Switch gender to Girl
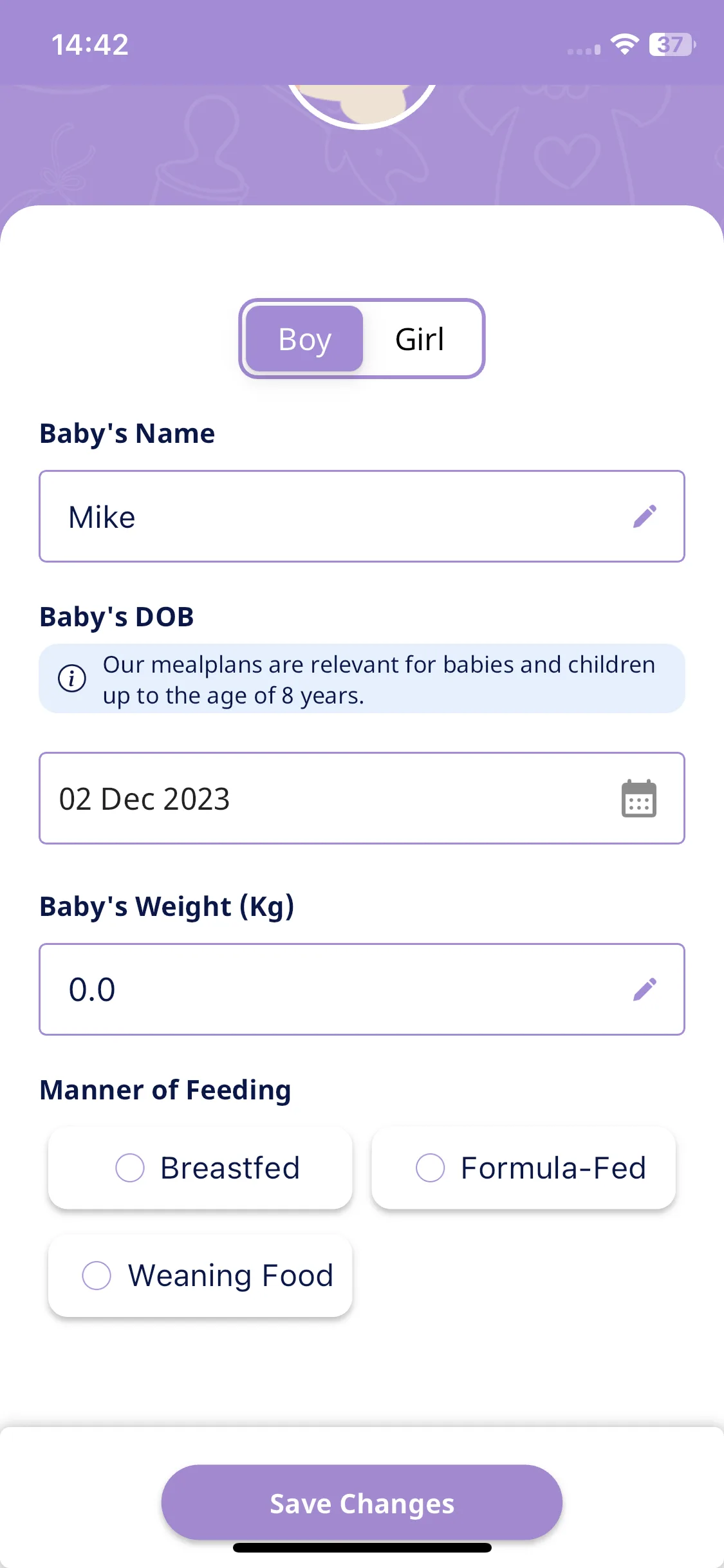This screenshot has width=724, height=1568. pos(420,339)
